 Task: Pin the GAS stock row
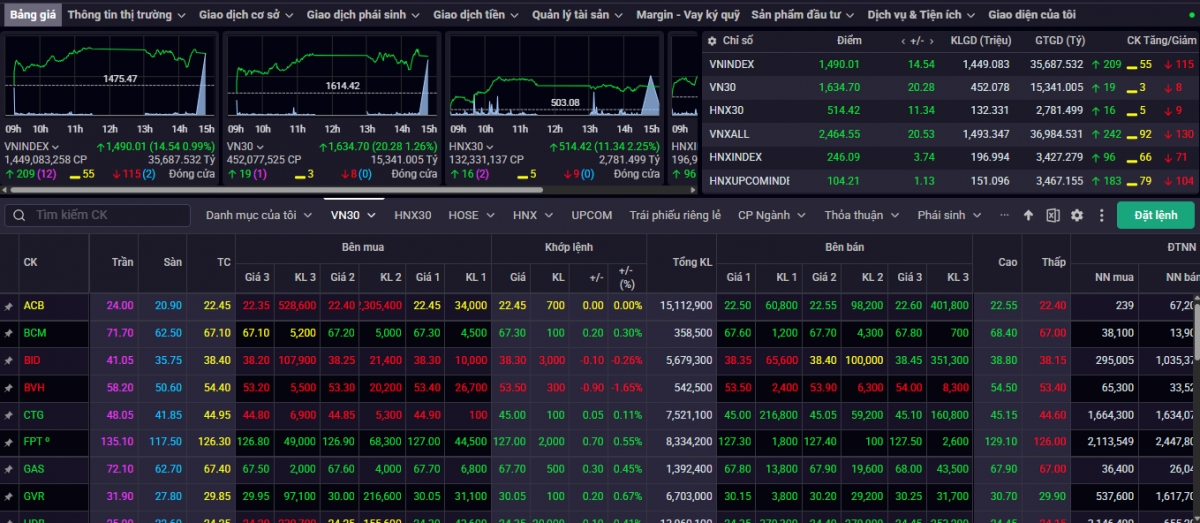click(x=9, y=468)
